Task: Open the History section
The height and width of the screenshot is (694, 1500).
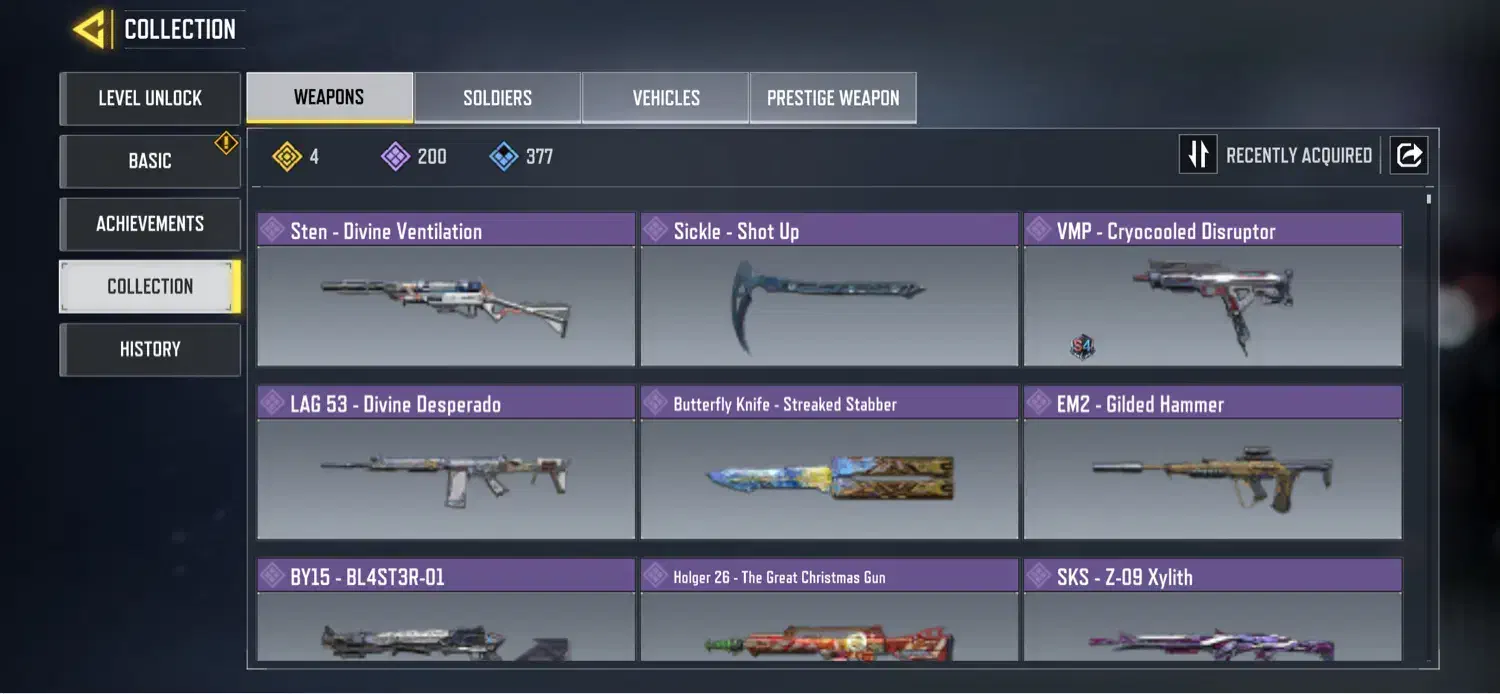Action: (x=150, y=349)
